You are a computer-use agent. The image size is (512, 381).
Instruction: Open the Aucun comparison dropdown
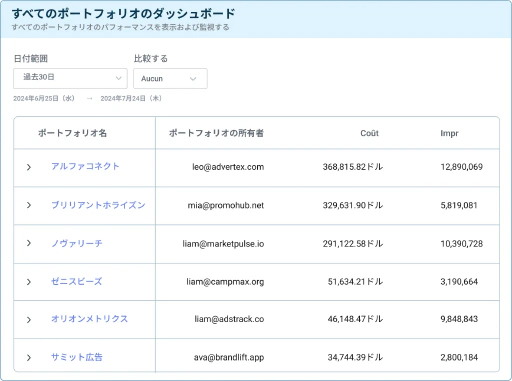[x=170, y=78]
